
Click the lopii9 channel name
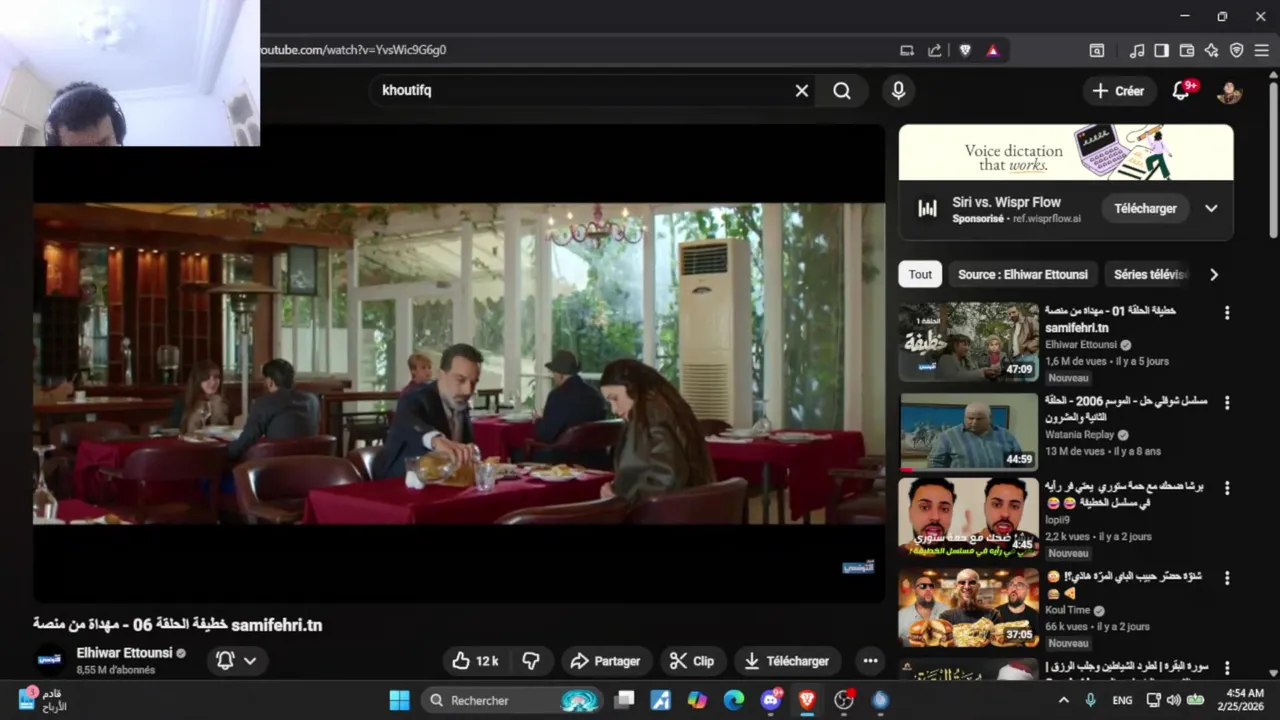[1057, 520]
